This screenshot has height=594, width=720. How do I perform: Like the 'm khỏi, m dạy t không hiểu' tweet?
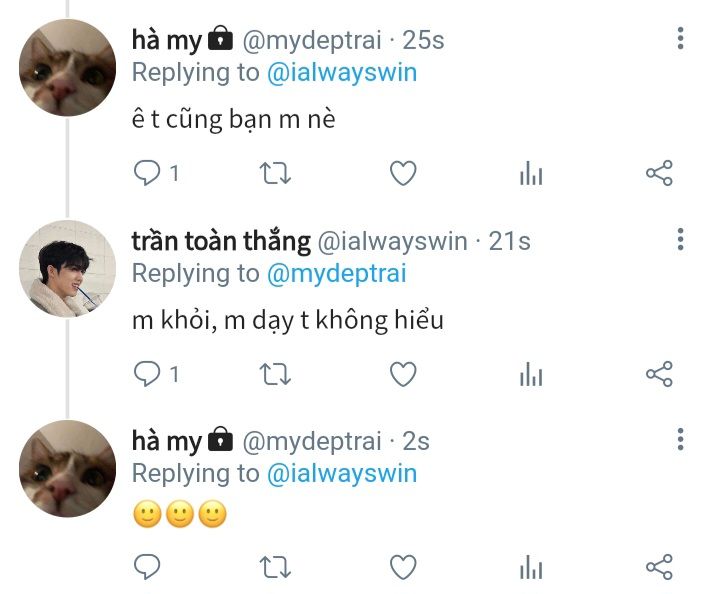(x=402, y=374)
